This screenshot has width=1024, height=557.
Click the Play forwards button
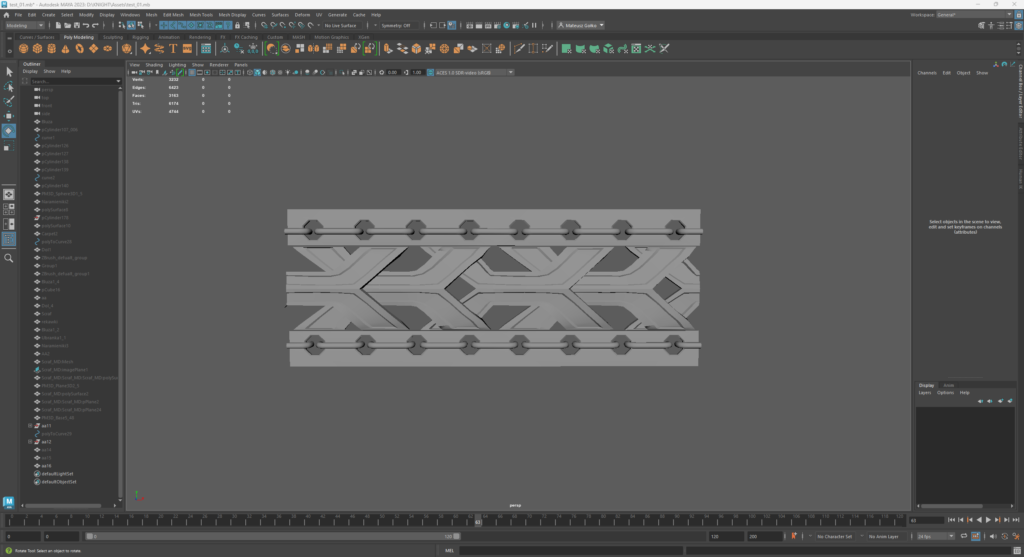(x=988, y=520)
